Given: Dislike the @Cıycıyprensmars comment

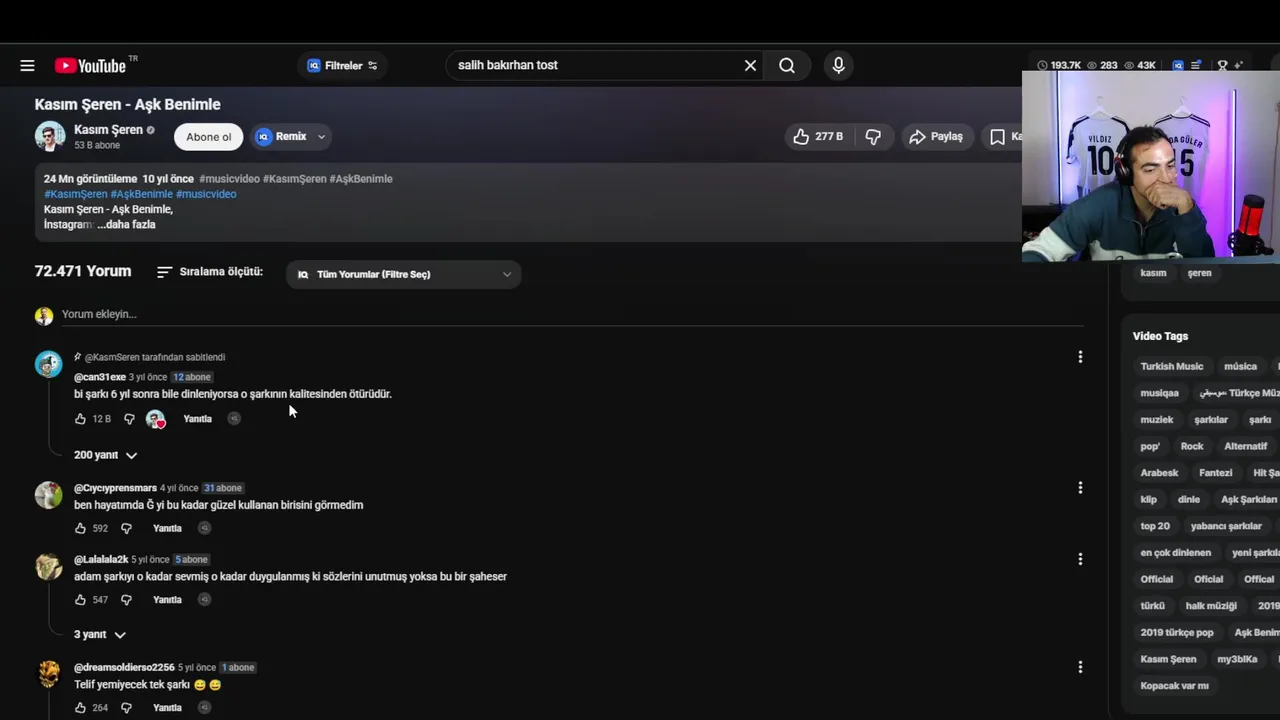Looking at the screenshot, I should point(126,528).
